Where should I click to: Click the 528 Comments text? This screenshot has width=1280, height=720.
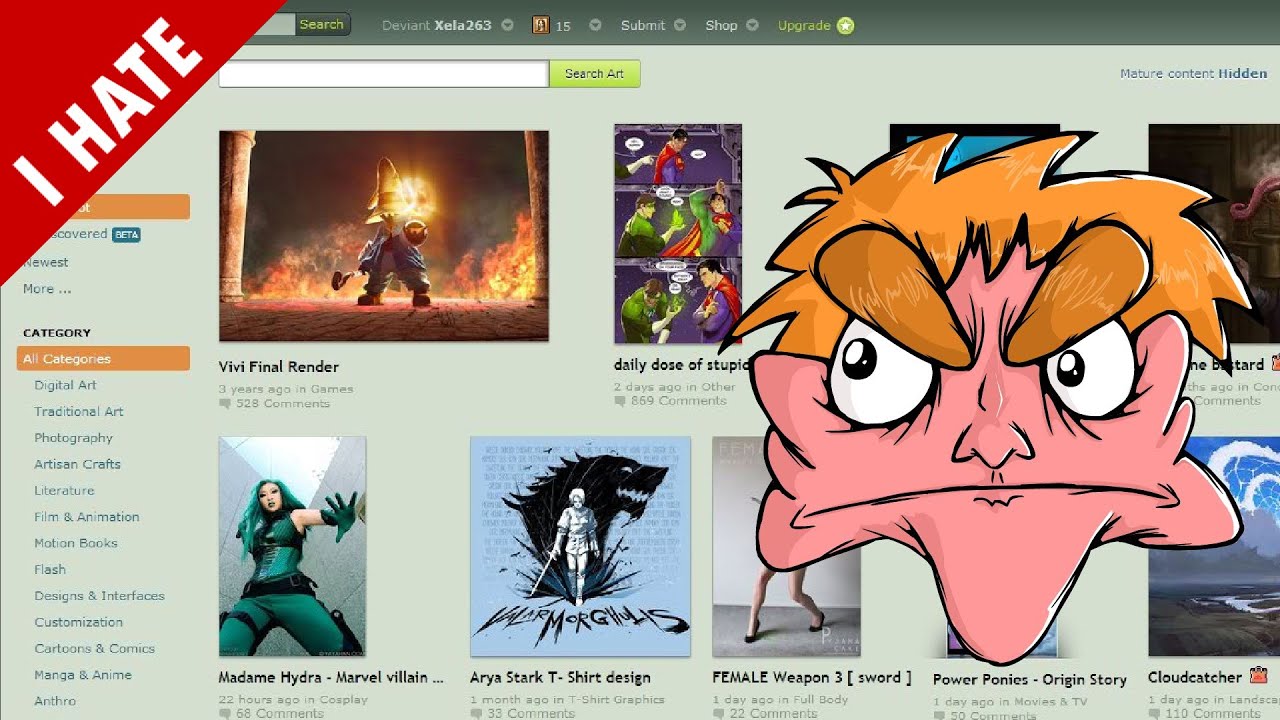tap(283, 404)
